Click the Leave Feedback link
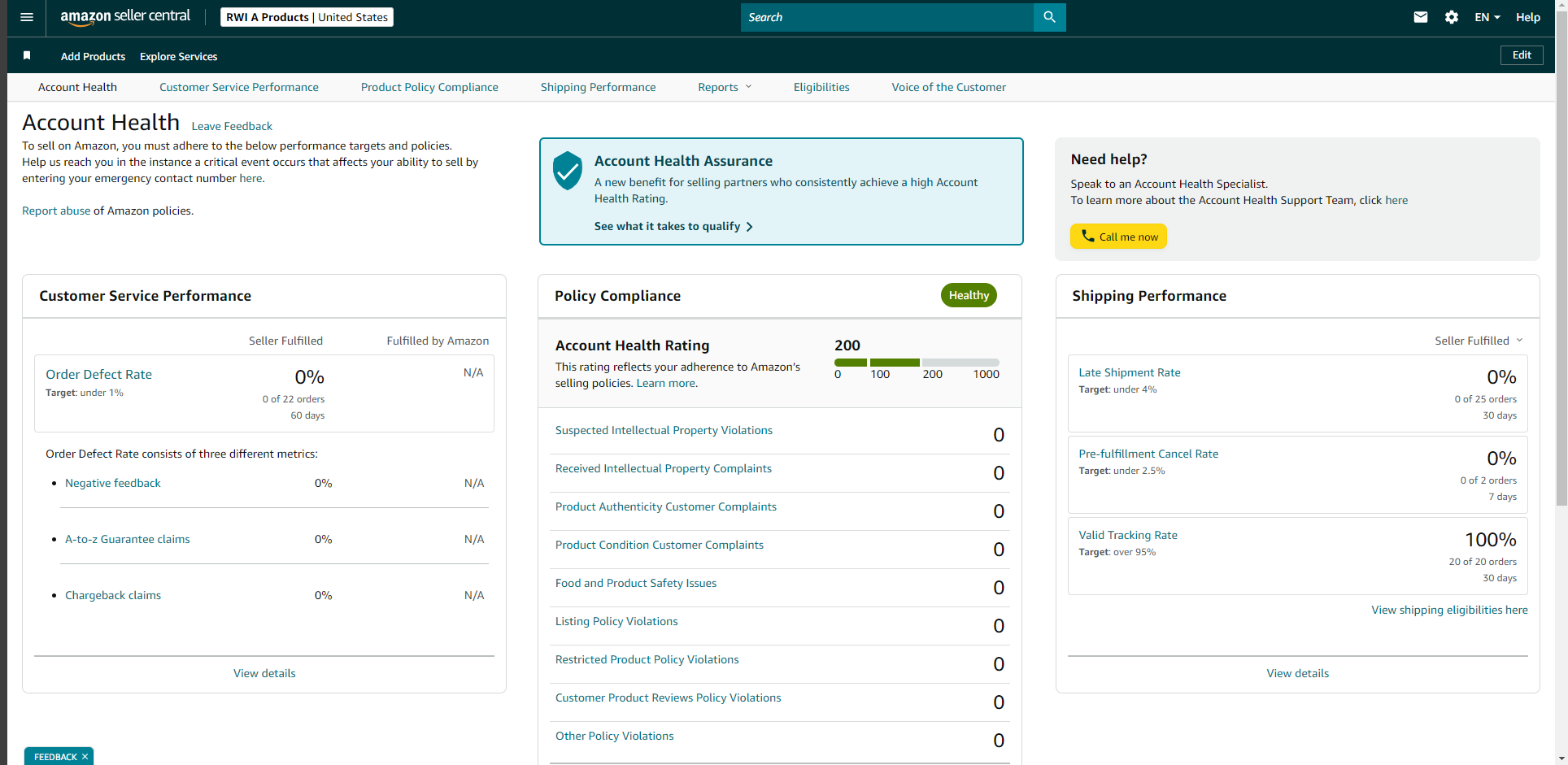This screenshot has width=1568, height=765. [x=232, y=126]
